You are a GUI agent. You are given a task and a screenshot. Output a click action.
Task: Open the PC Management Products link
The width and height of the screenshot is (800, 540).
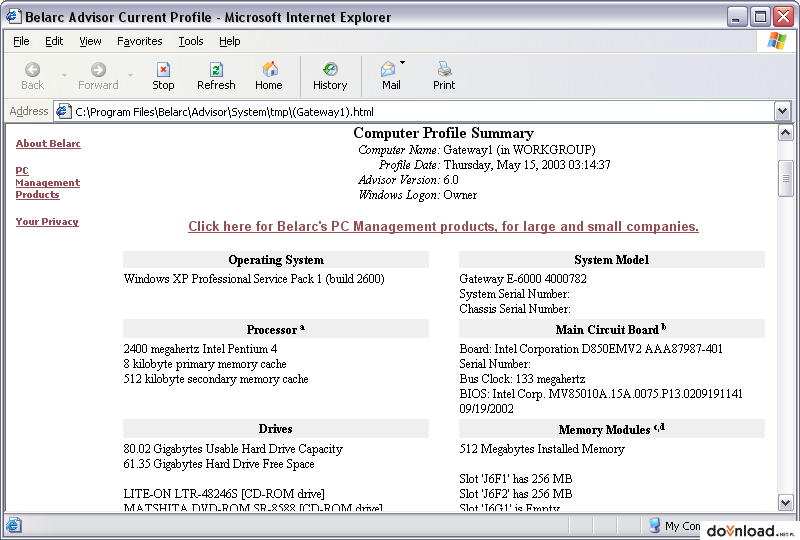[47, 182]
